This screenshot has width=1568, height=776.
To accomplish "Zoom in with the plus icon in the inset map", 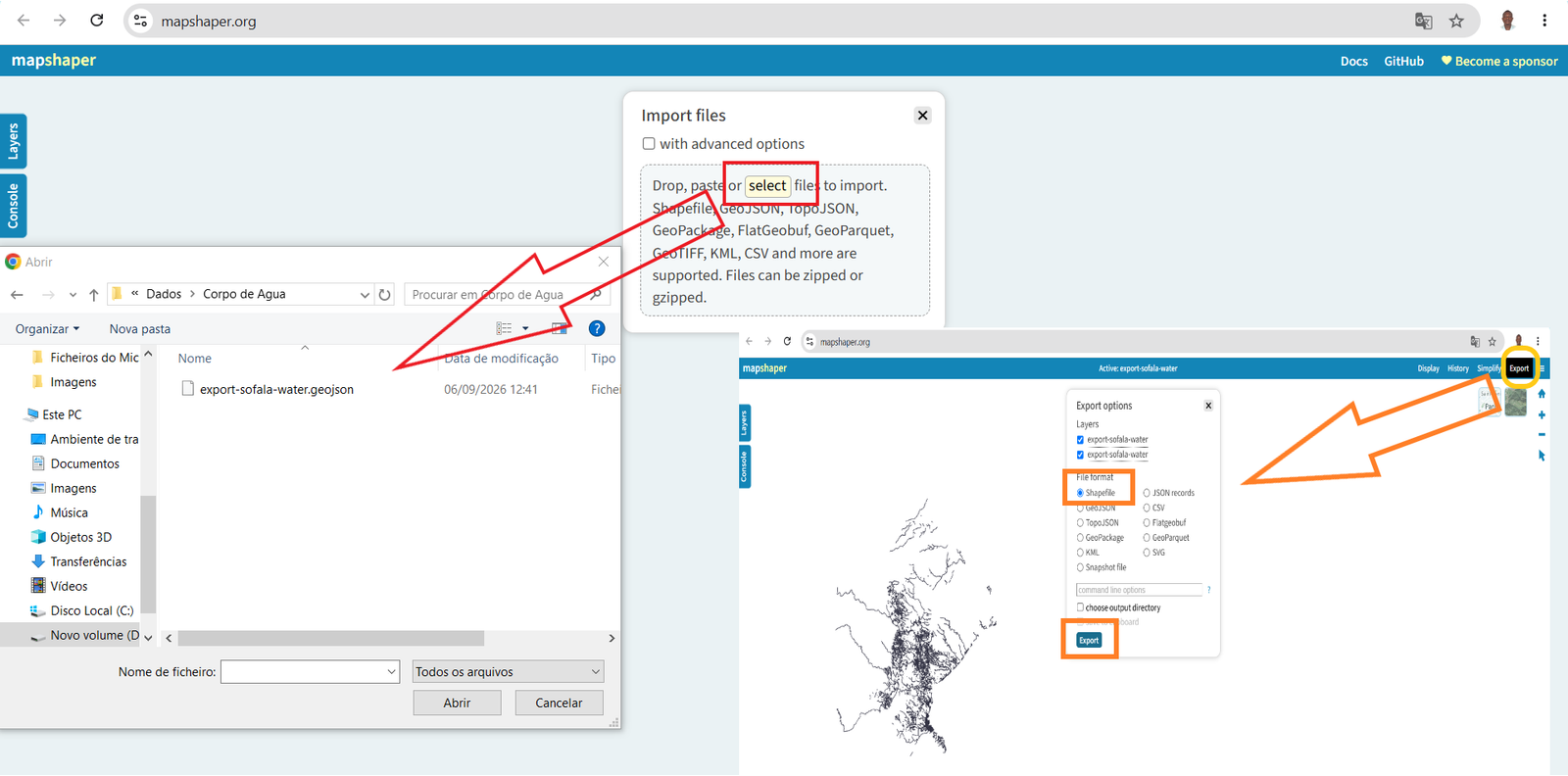I will 1542,414.
